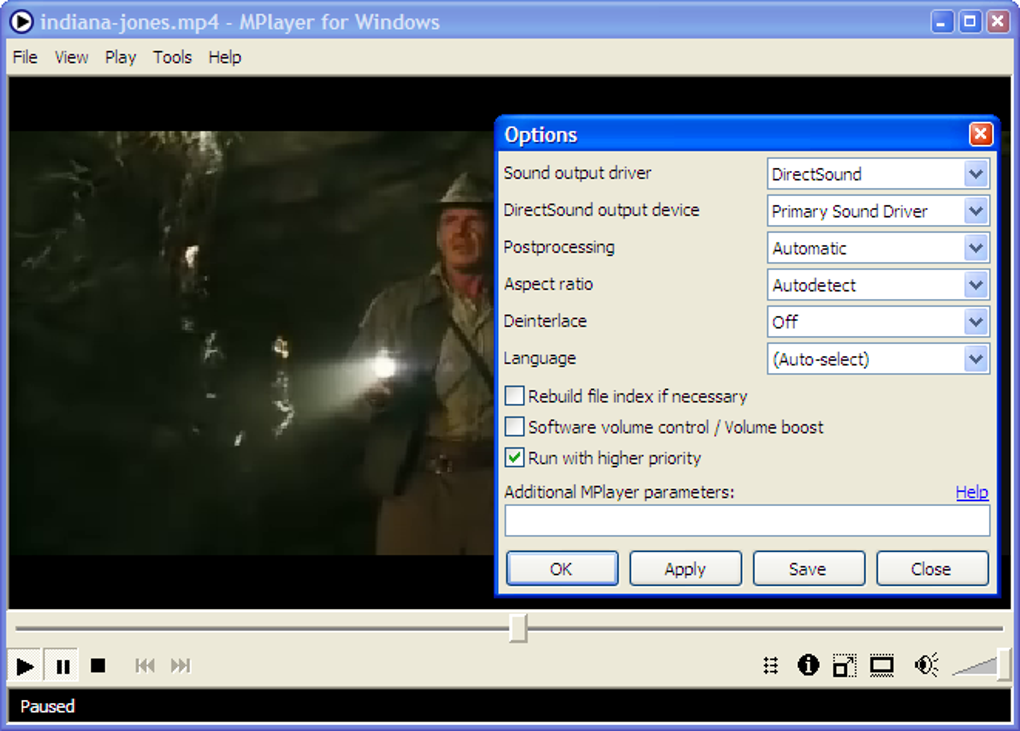Image resolution: width=1020 pixels, height=731 pixels.
Task: Click Apply in Options dialog
Action: click(686, 569)
